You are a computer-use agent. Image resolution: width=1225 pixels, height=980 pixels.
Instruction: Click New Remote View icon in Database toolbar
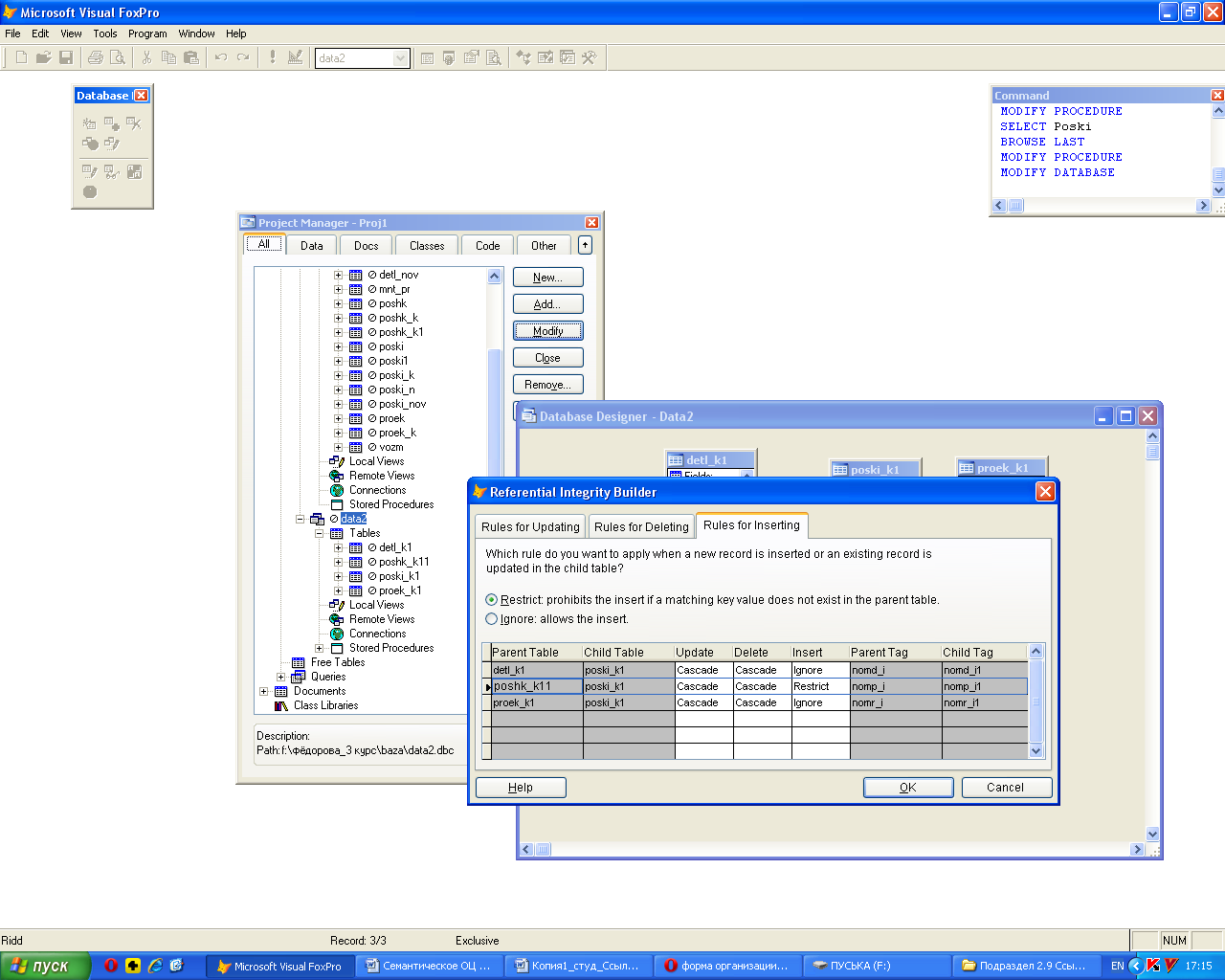[x=89, y=144]
